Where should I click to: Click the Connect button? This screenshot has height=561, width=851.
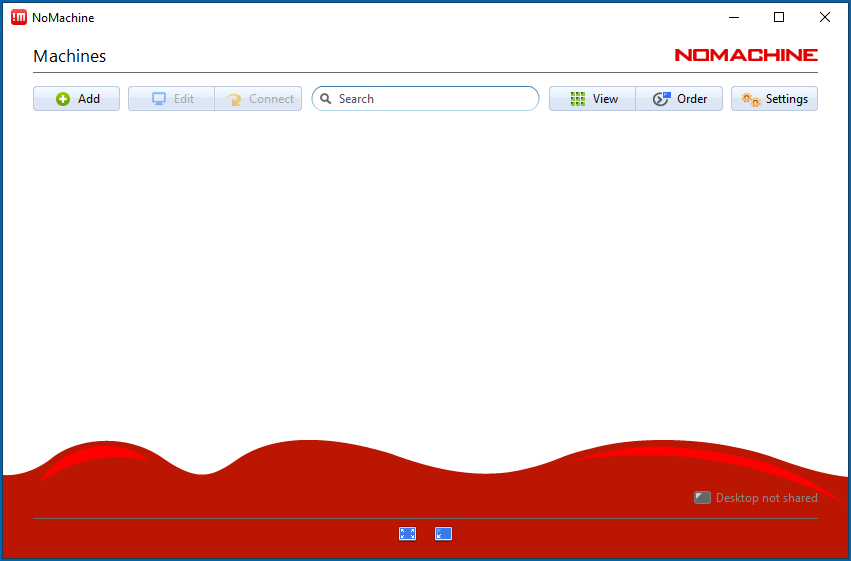[x=258, y=99]
